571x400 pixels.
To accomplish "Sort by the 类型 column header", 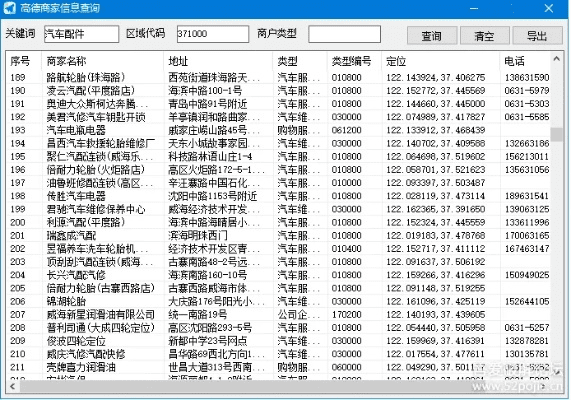I will pyautogui.click(x=300, y=61).
